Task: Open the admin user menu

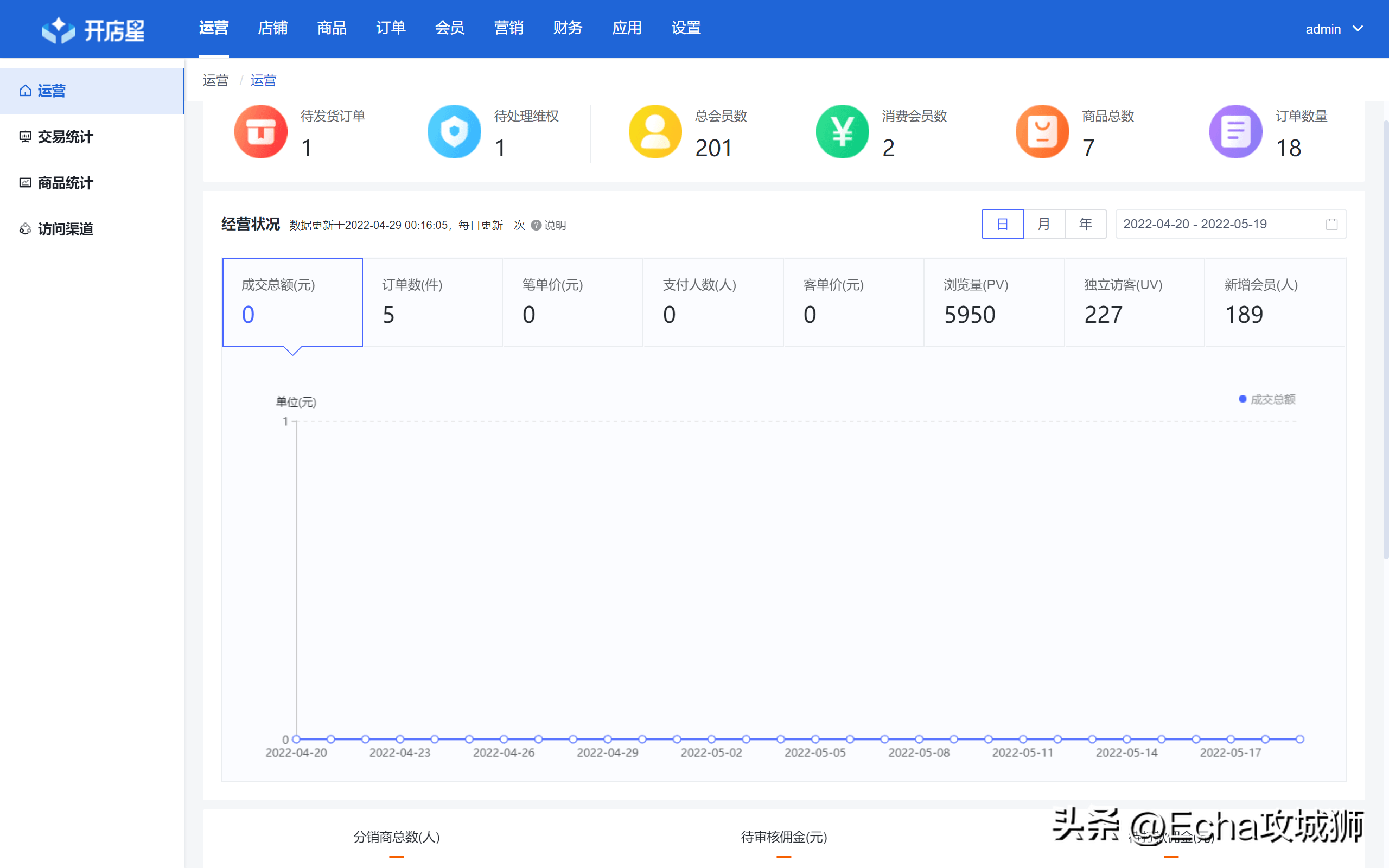Action: [x=1334, y=29]
